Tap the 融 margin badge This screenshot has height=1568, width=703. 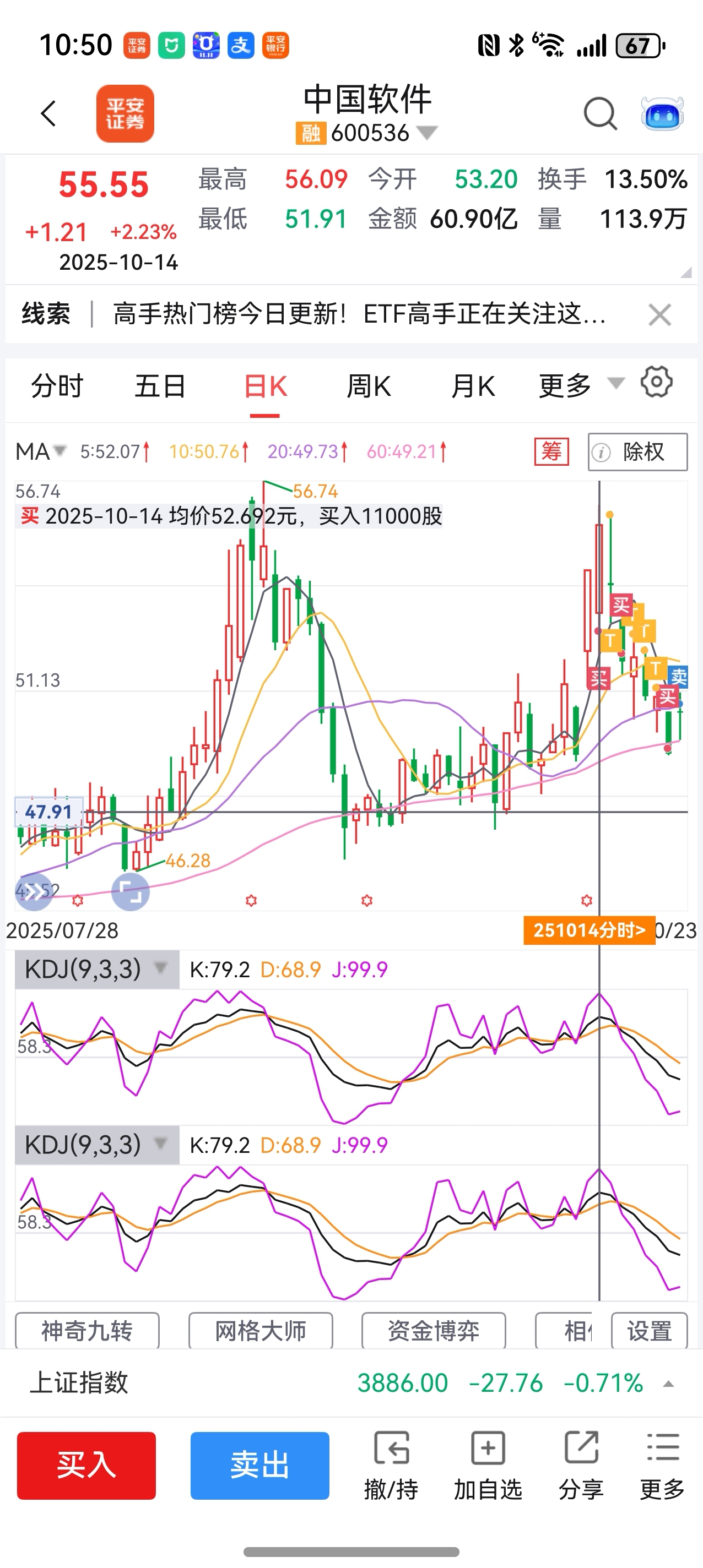click(x=311, y=133)
